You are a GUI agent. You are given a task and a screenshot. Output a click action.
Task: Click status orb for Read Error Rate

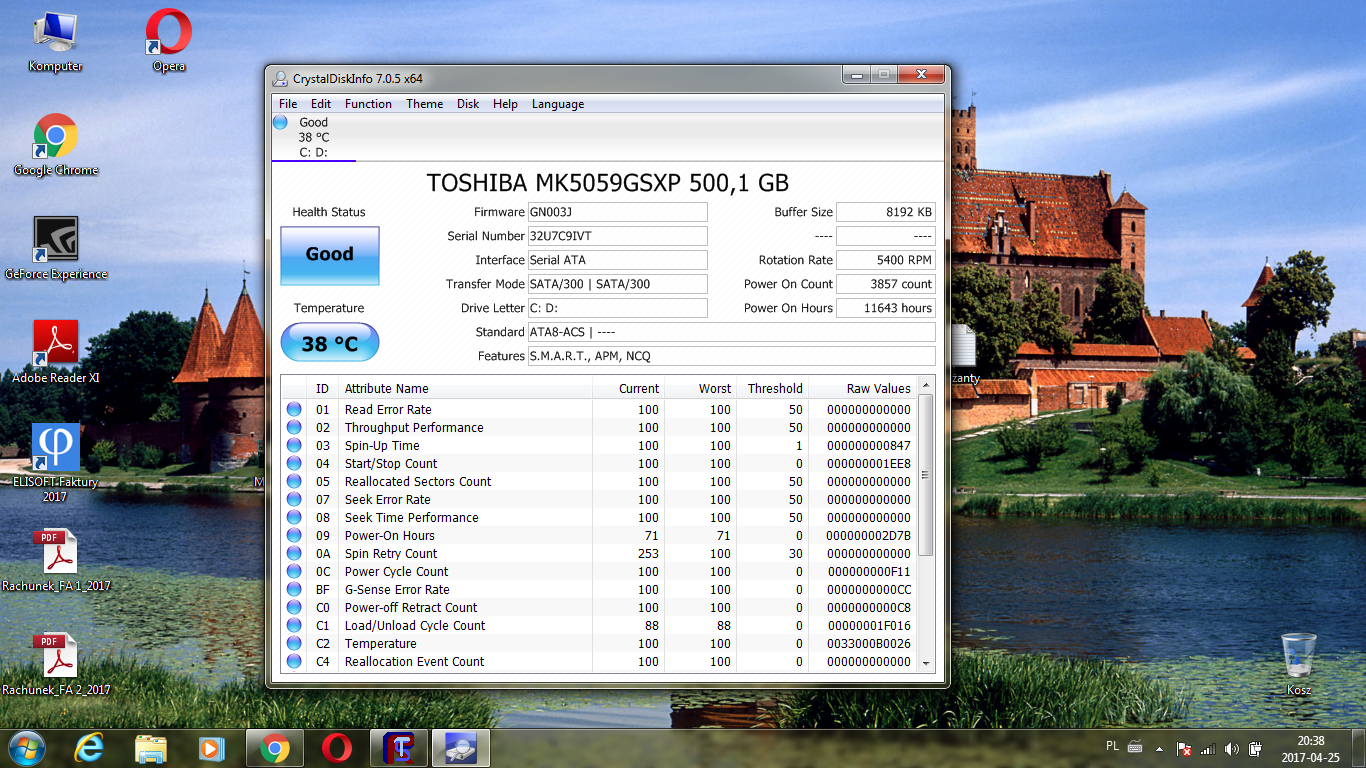[x=294, y=409]
